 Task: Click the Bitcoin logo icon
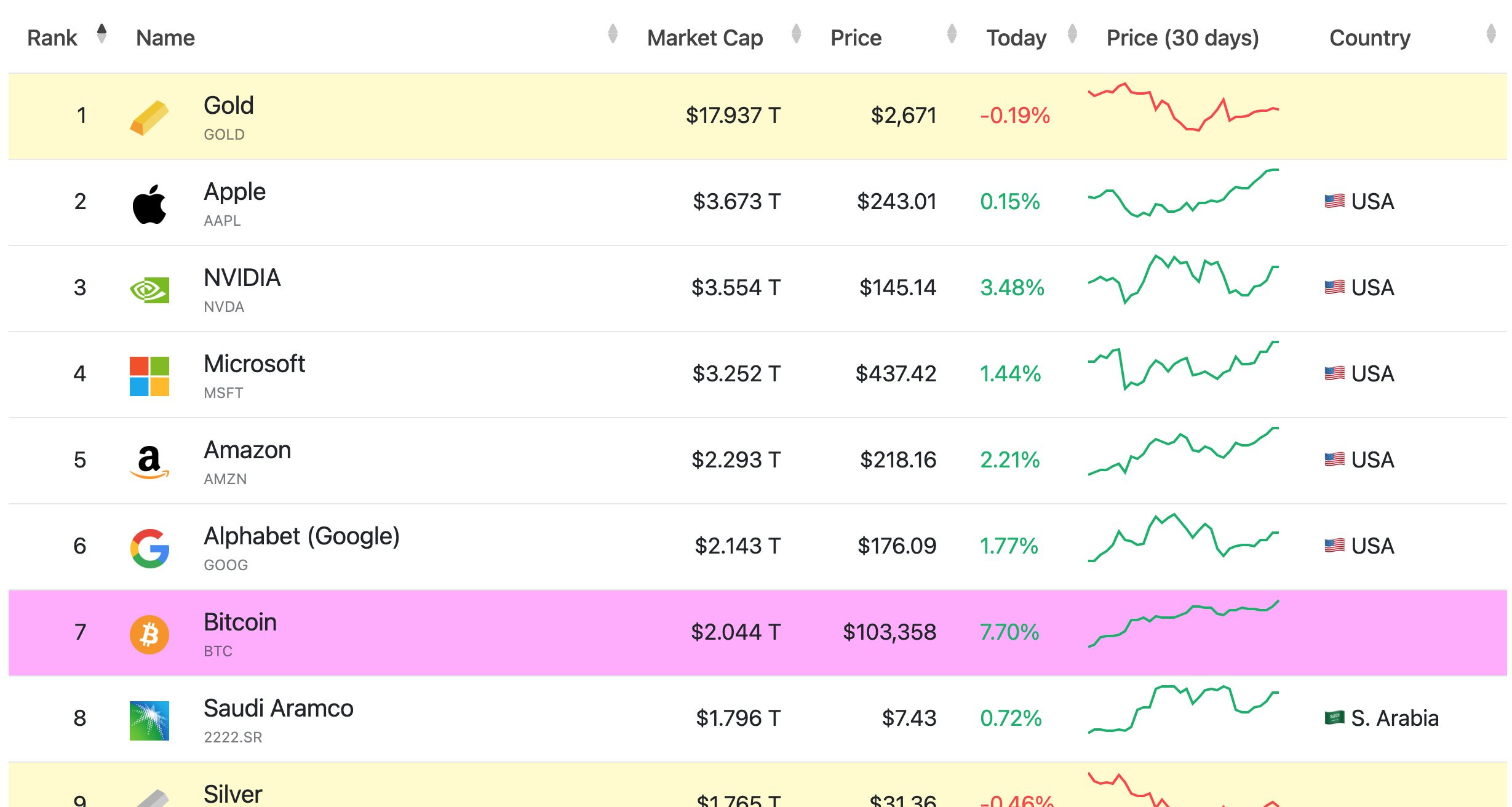pos(149,635)
